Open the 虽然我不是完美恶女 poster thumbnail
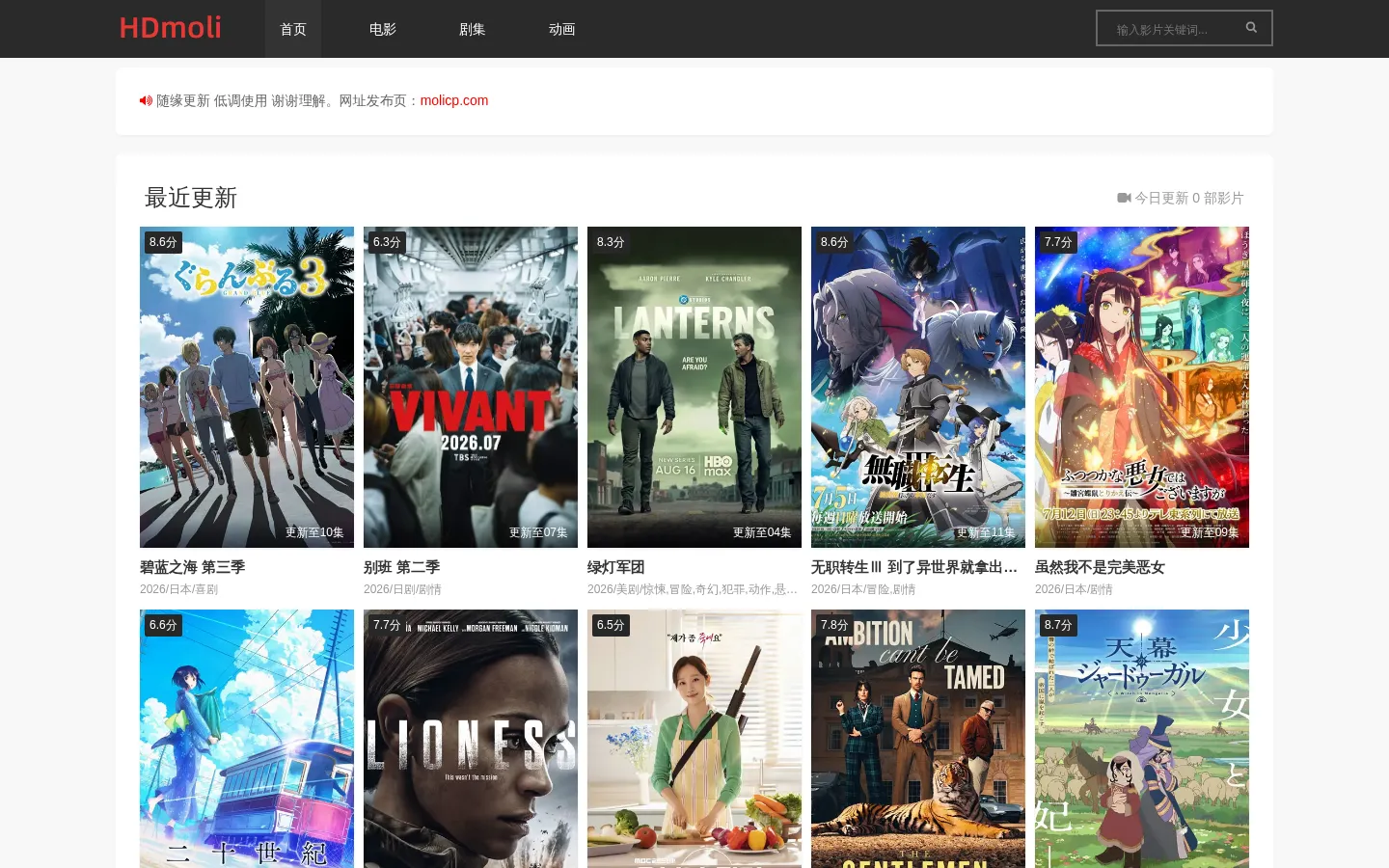 (1142, 387)
